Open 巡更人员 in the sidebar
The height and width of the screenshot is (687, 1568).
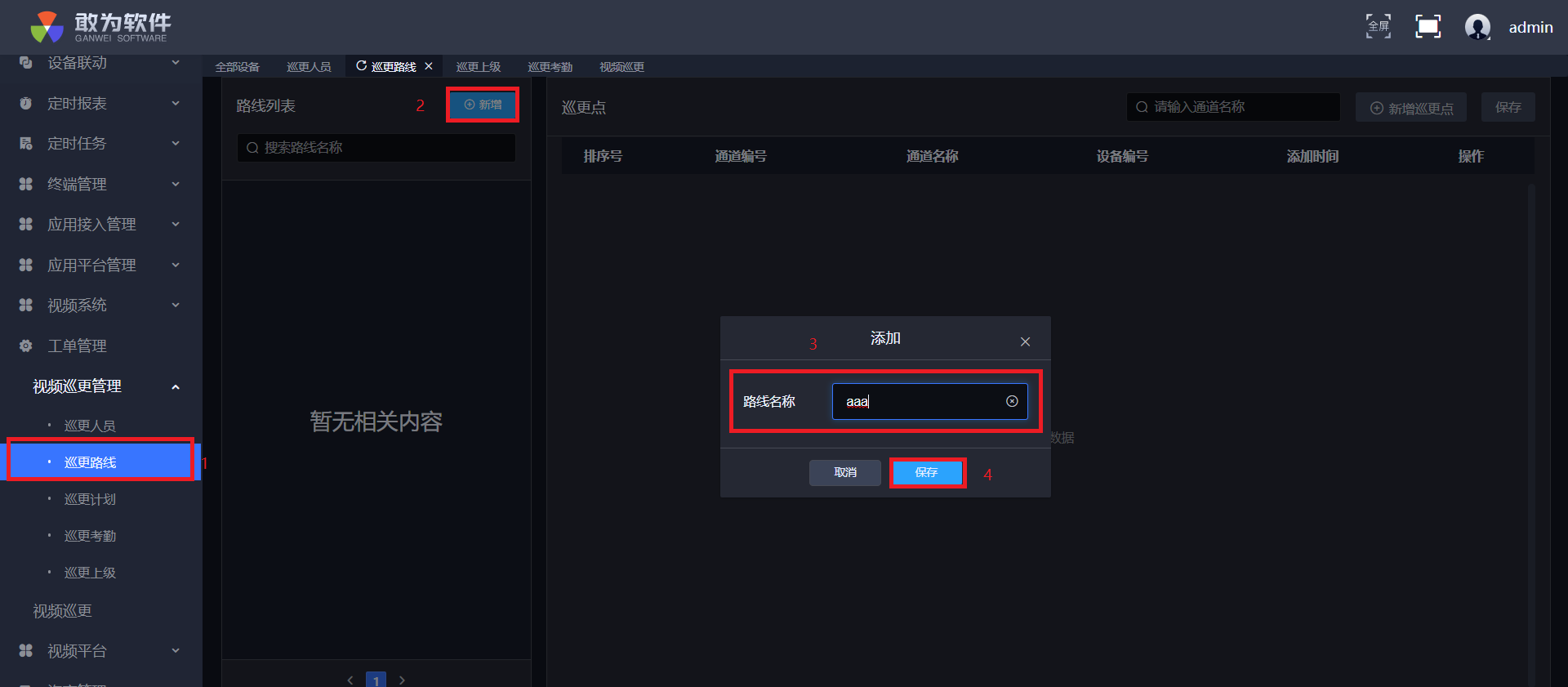[x=90, y=426]
